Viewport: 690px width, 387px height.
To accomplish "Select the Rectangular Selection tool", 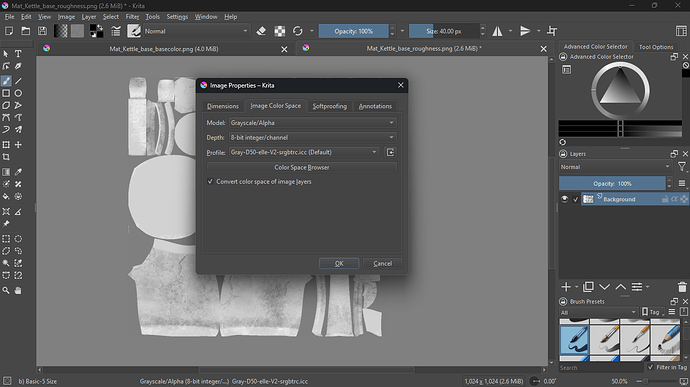I will click(x=6, y=239).
